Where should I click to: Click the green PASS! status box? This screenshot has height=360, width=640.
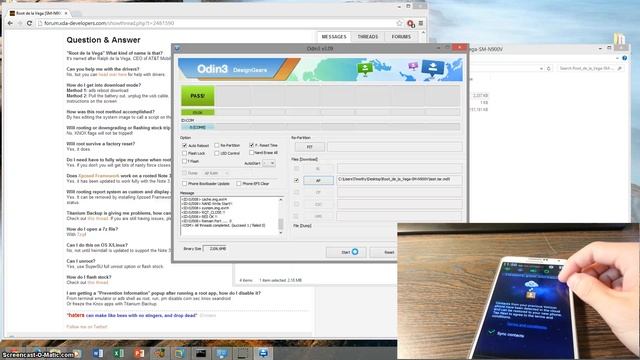[198, 96]
